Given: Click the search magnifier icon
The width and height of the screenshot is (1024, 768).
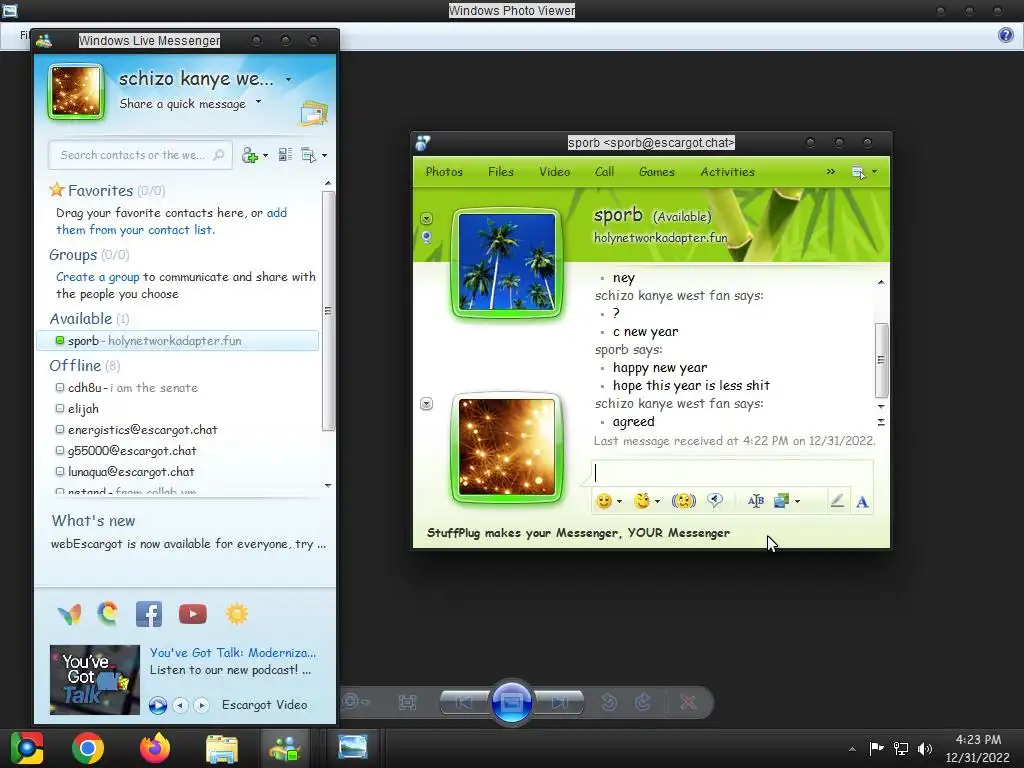Looking at the screenshot, I should coord(219,155).
